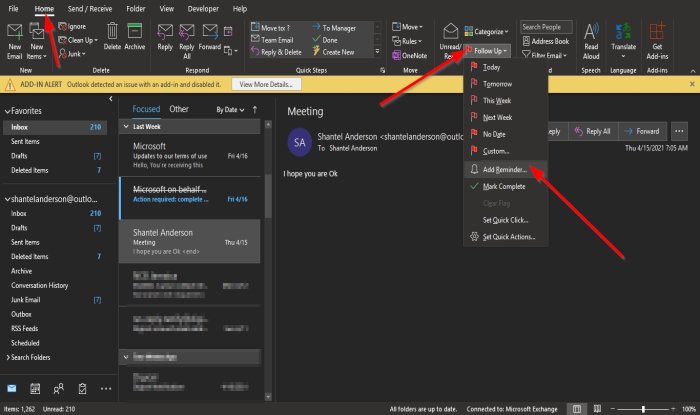The height and width of the screenshot is (415, 700).
Task: Open the By Date sort dropdown
Action: 230,110
